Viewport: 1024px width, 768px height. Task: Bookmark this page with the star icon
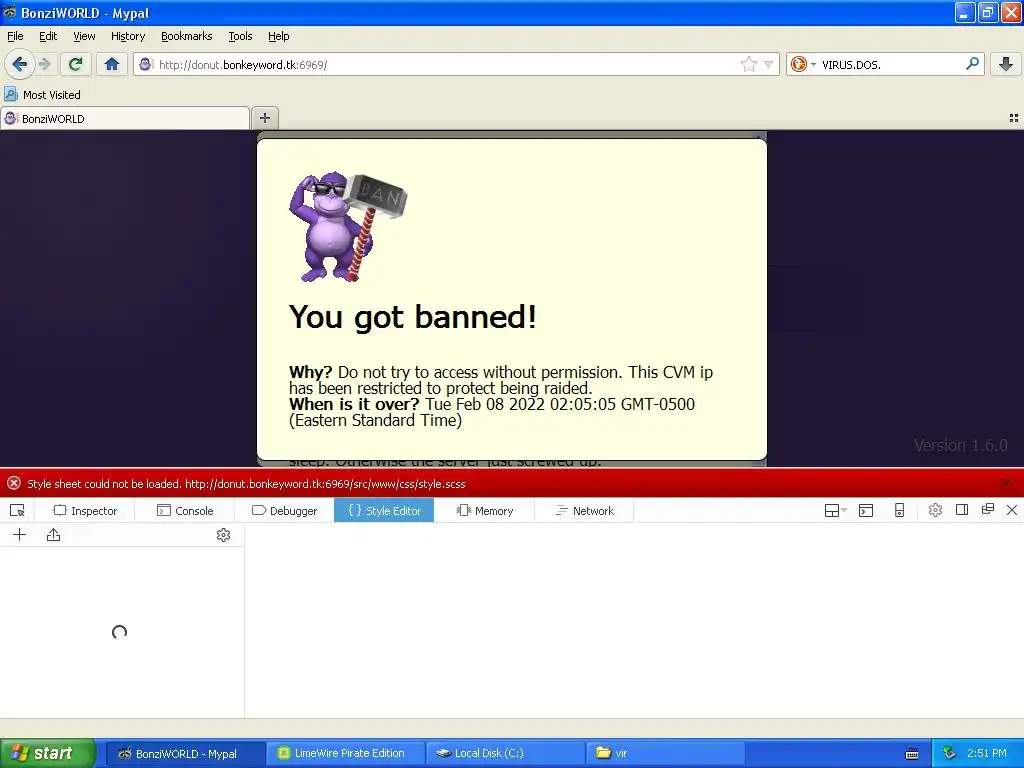748,64
